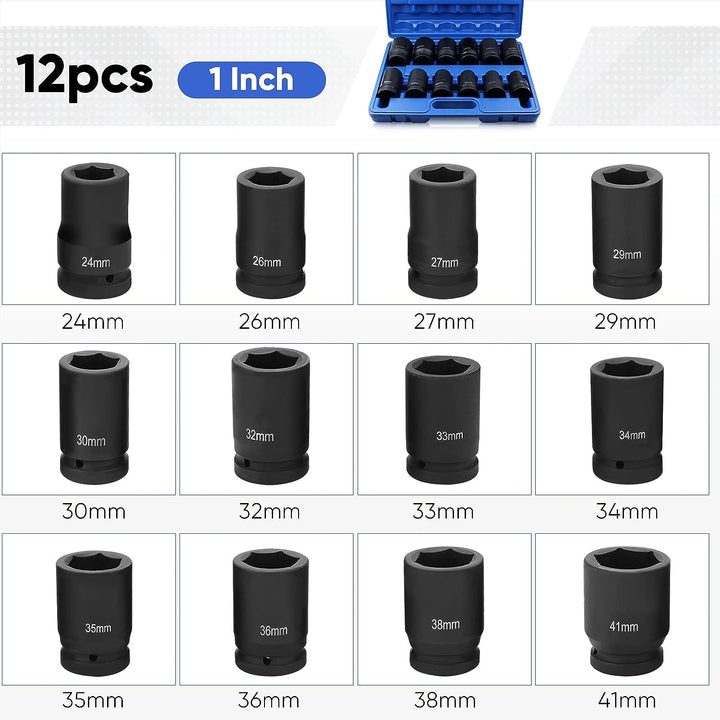This screenshot has height=720, width=720.
Task: Click the blue 1 Inch badge
Action: (252, 79)
